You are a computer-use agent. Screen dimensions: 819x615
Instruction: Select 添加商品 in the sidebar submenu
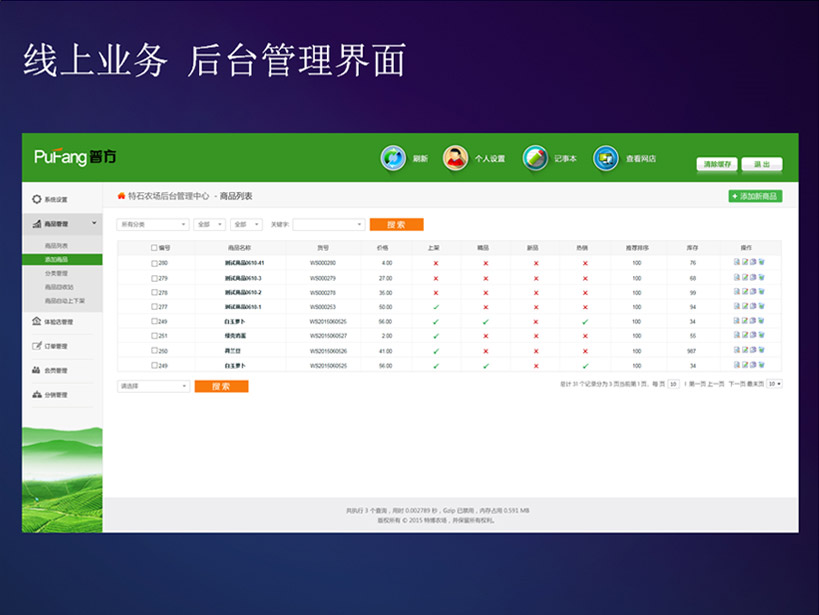58,259
